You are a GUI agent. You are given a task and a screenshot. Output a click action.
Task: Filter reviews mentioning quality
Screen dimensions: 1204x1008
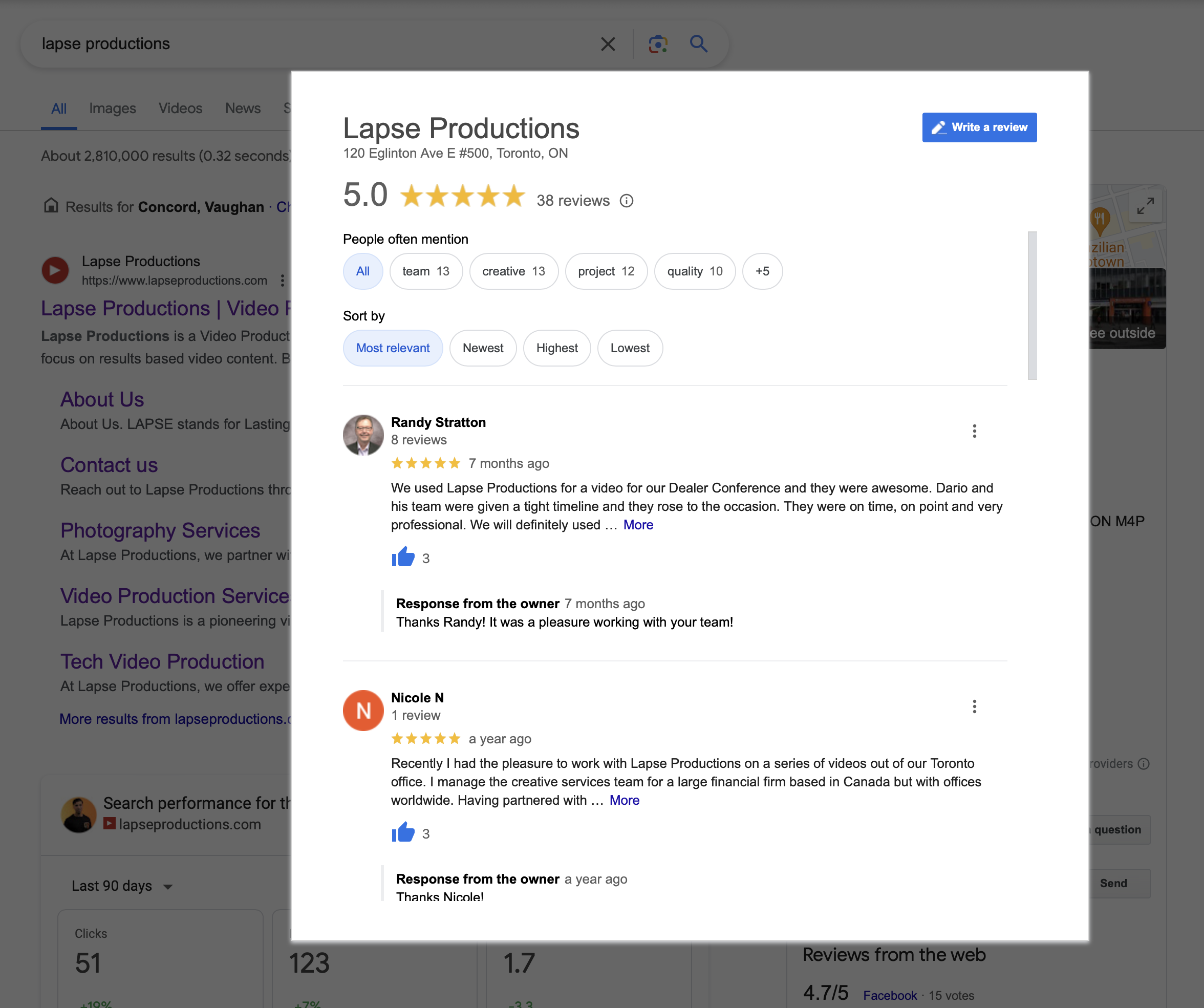(x=695, y=271)
